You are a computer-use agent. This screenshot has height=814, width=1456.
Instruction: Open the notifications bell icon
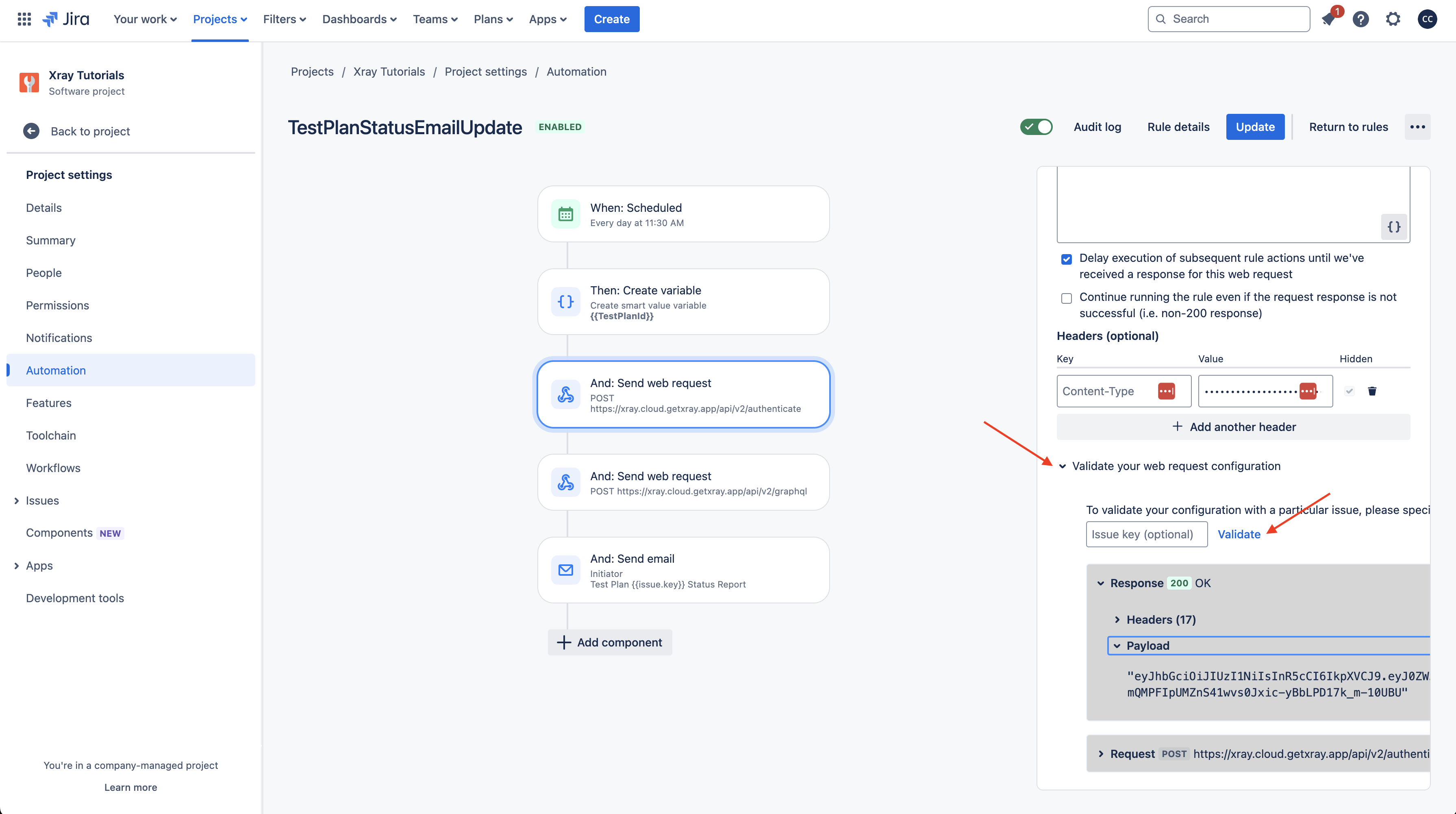1329,19
